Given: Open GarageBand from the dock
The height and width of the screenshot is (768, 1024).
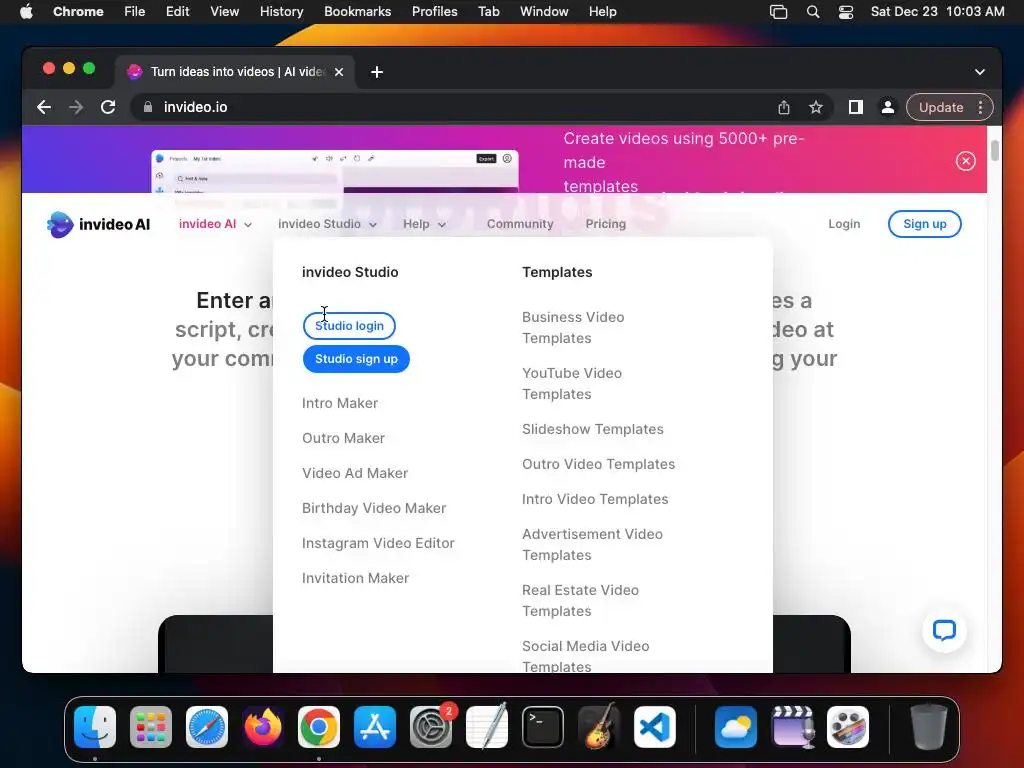Looking at the screenshot, I should [x=599, y=727].
